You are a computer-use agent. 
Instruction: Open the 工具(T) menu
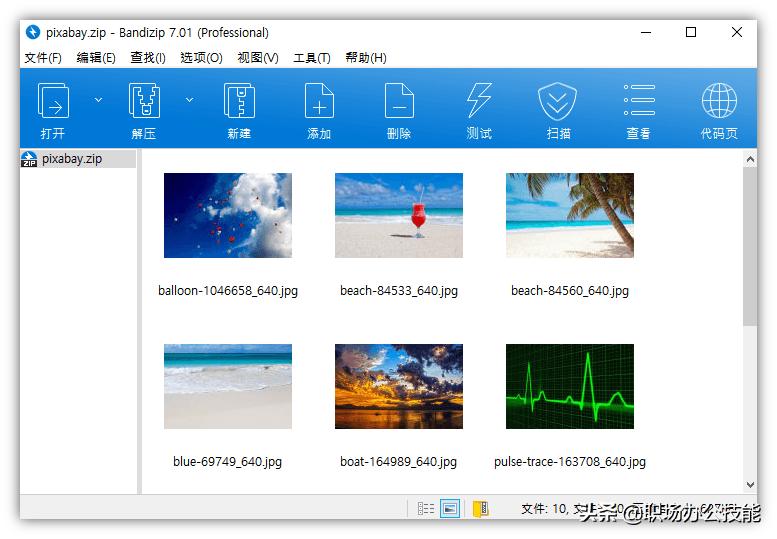click(x=312, y=58)
